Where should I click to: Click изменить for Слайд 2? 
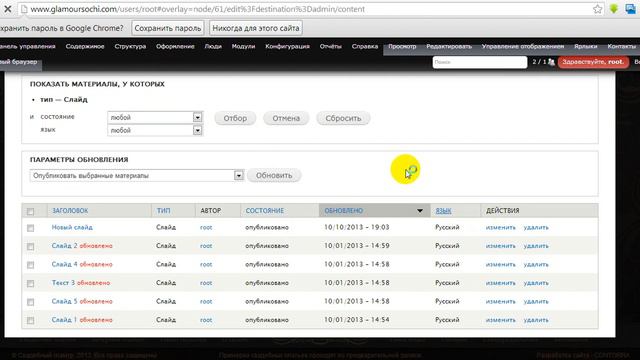501,246
